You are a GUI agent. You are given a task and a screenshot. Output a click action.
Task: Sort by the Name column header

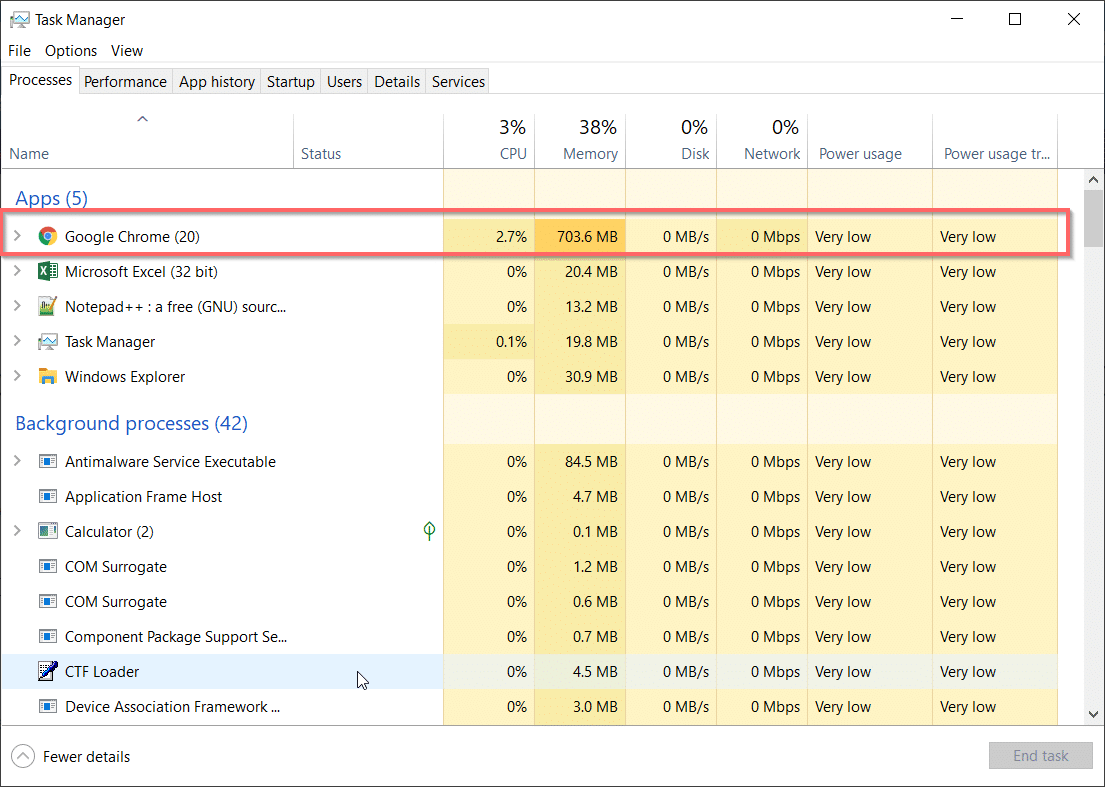tap(147, 141)
